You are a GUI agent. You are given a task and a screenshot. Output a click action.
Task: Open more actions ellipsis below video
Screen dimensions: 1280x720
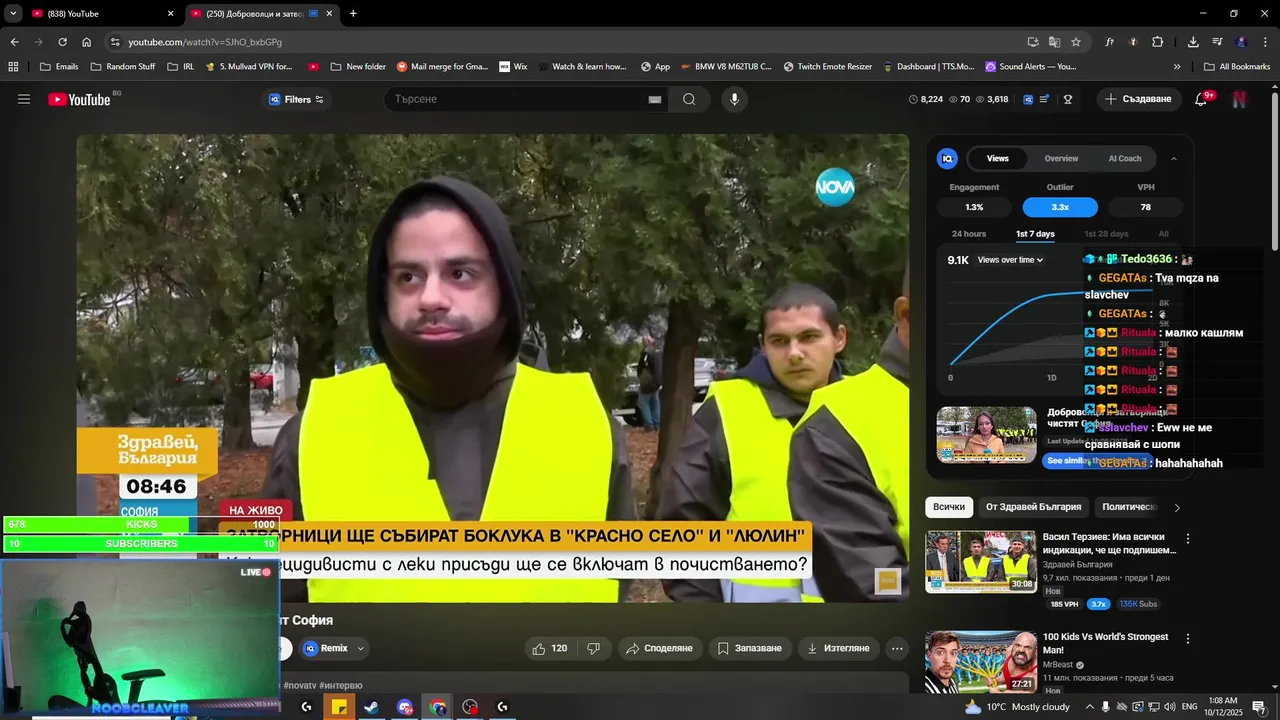pos(897,648)
